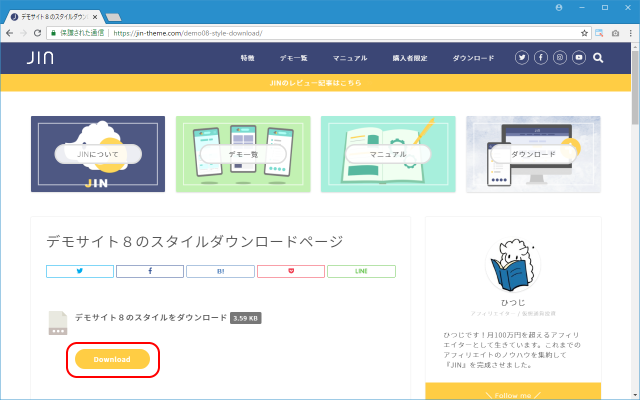
Task: Open the Chrome three-dot menu
Action: (629, 32)
